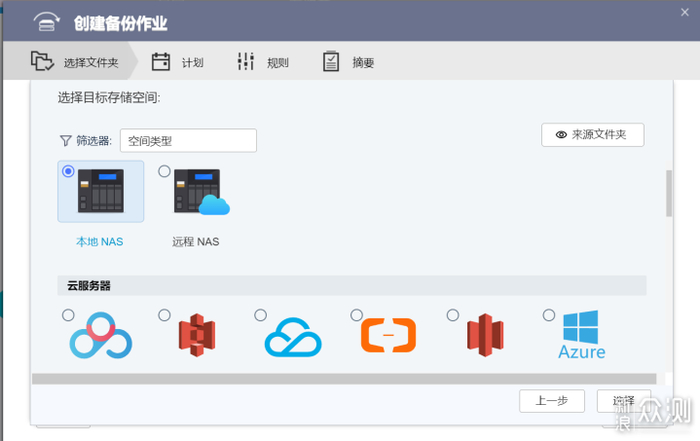This screenshot has width=700, height=441.
Task: Choose the Tencent Cloud radio button
Action: [260, 315]
